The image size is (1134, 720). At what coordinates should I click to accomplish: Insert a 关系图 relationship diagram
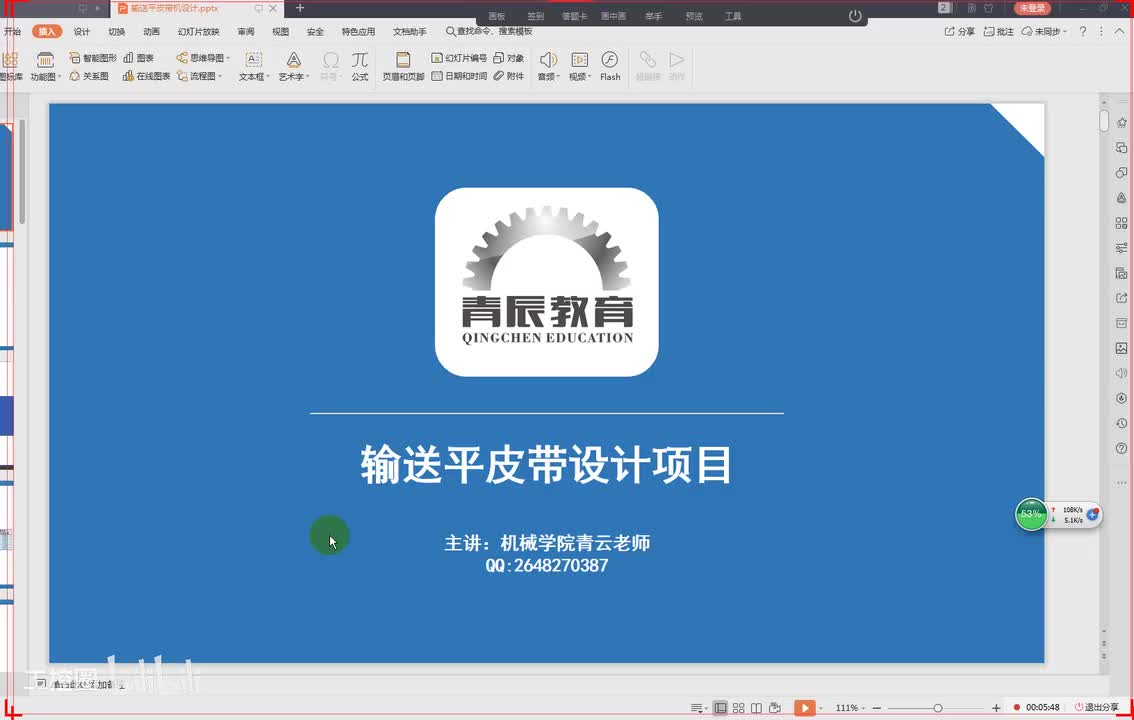[x=89, y=76]
